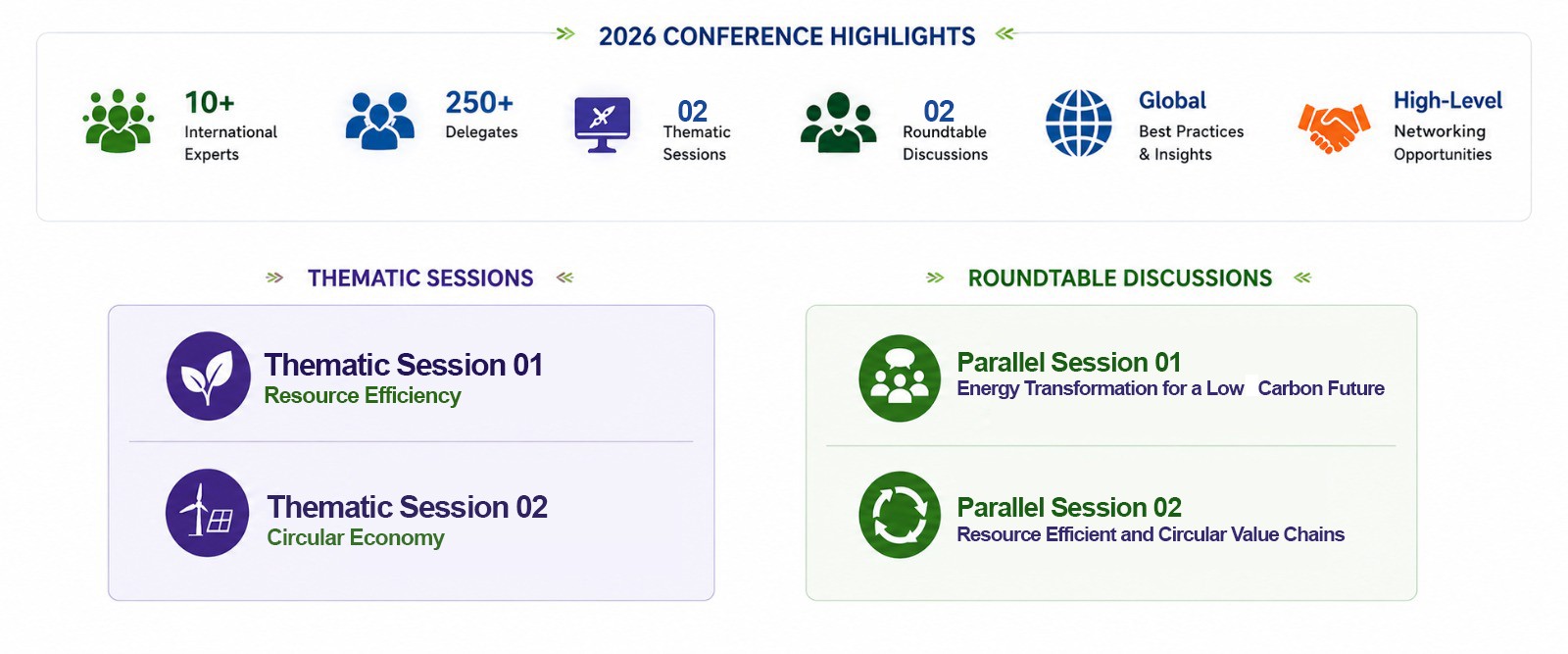Select the Parallel Session 01 heading
This screenshot has height=654, width=1568.
pyautogui.click(x=1069, y=363)
